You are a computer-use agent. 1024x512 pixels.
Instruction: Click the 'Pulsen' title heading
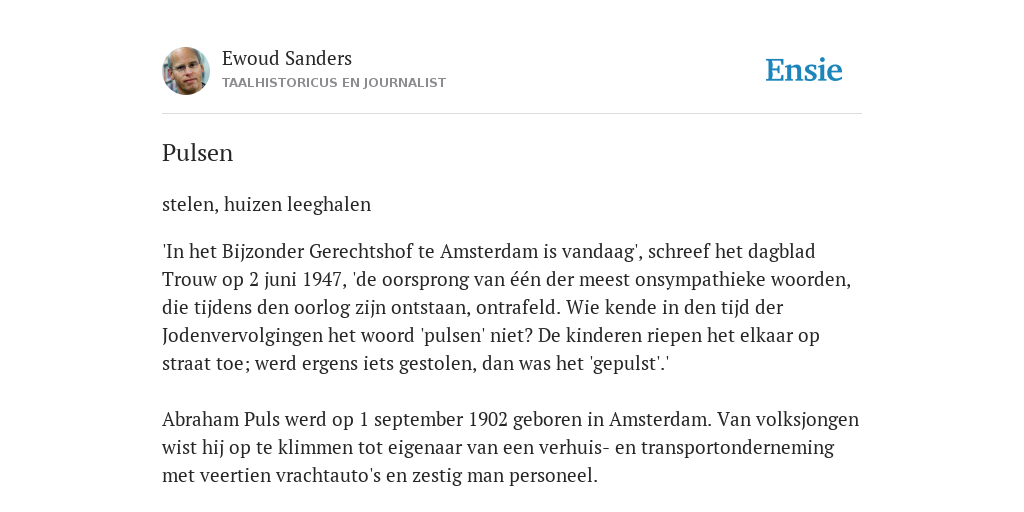click(x=197, y=153)
